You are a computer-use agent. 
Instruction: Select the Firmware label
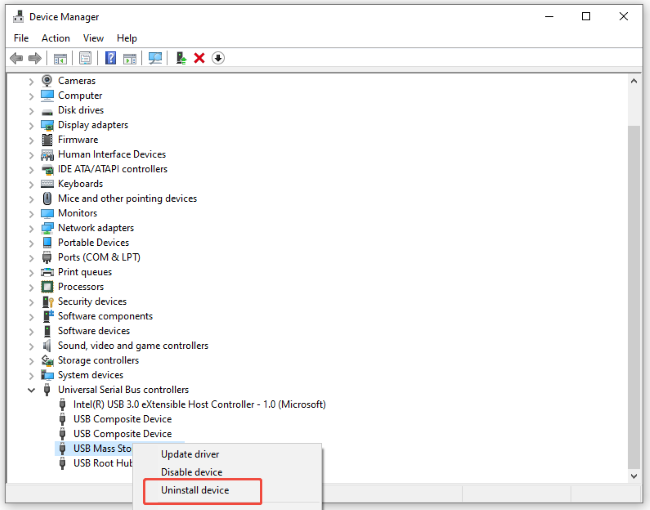(78, 139)
